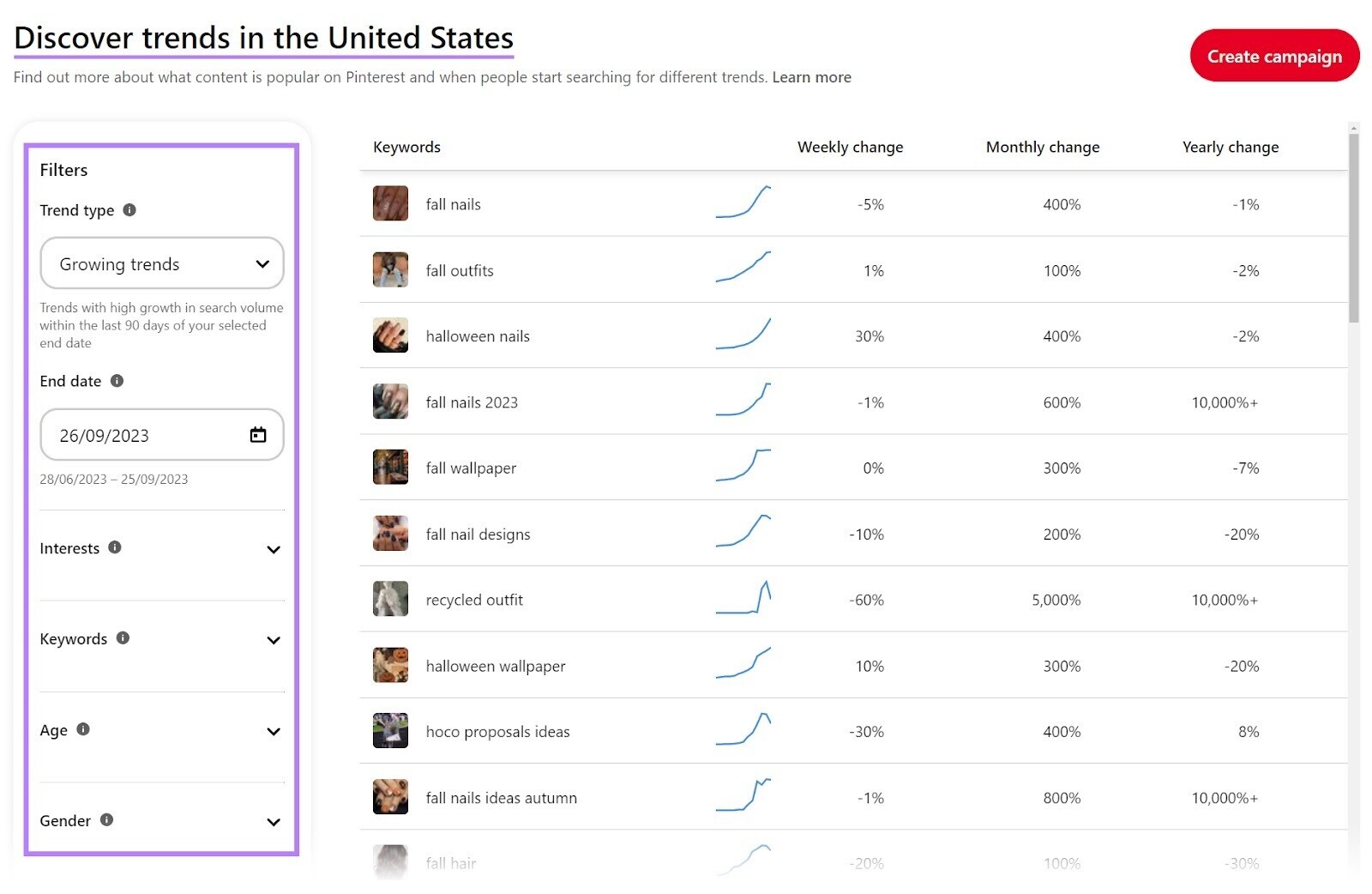Click the Age filter info icon
Viewport: 1372px width, 894px height.
pyautogui.click(x=83, y=730)
